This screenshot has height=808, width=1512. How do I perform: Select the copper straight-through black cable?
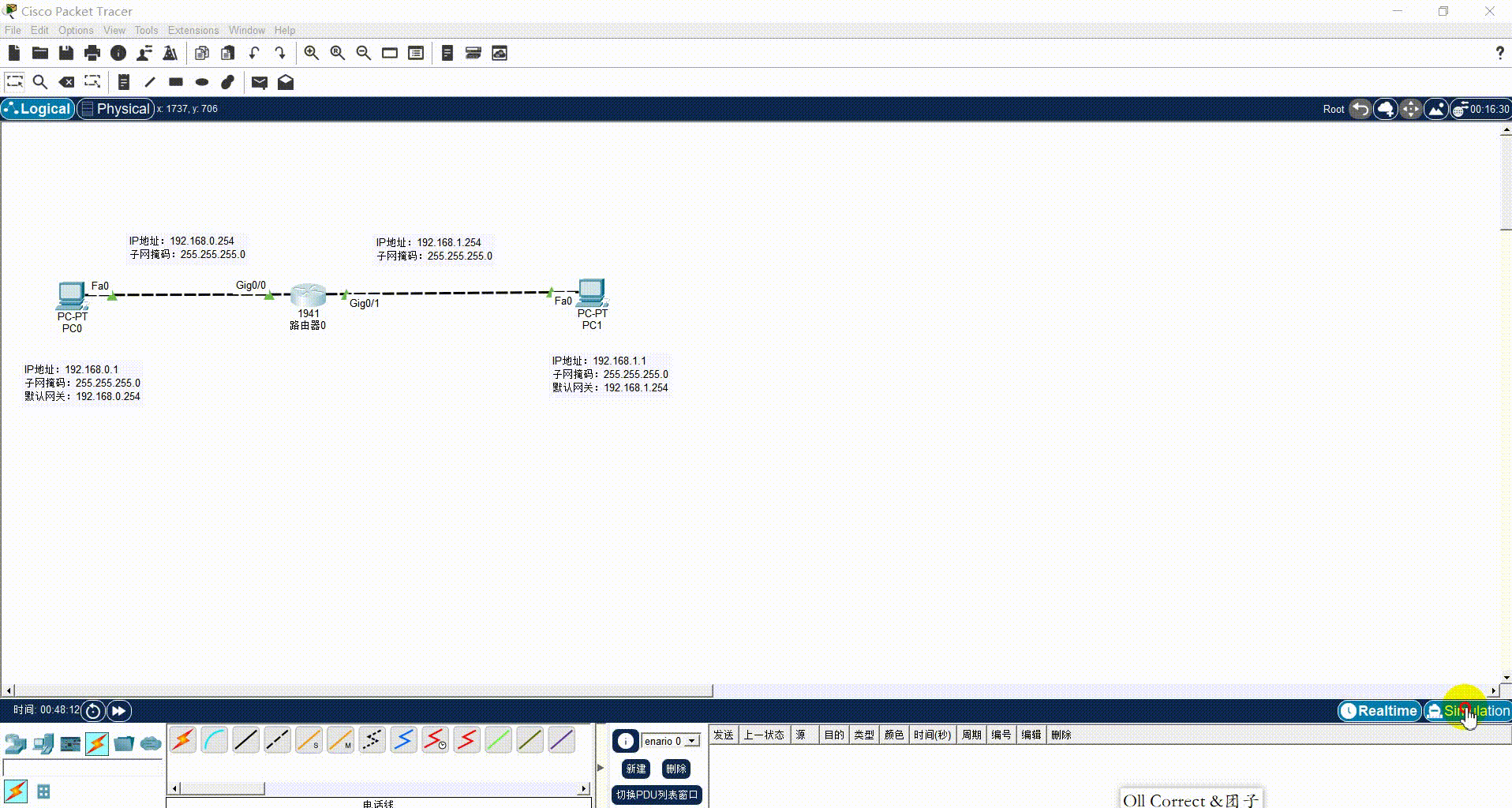point(246,740)
